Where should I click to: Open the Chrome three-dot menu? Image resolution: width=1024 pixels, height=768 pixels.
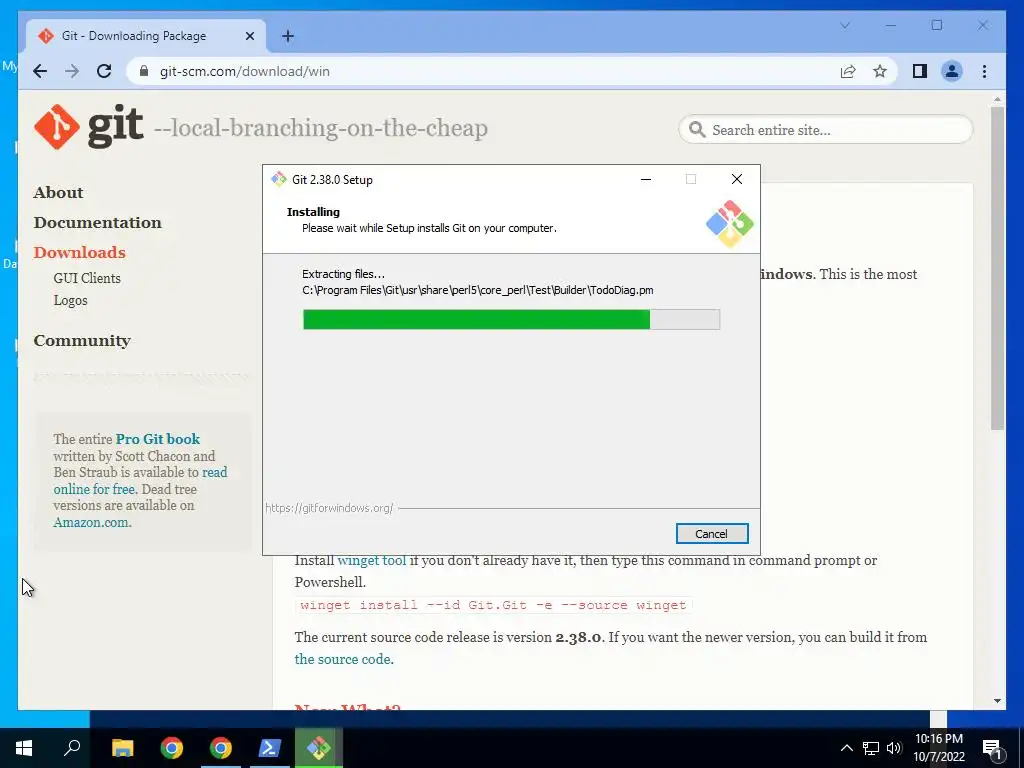coord(984,71)
